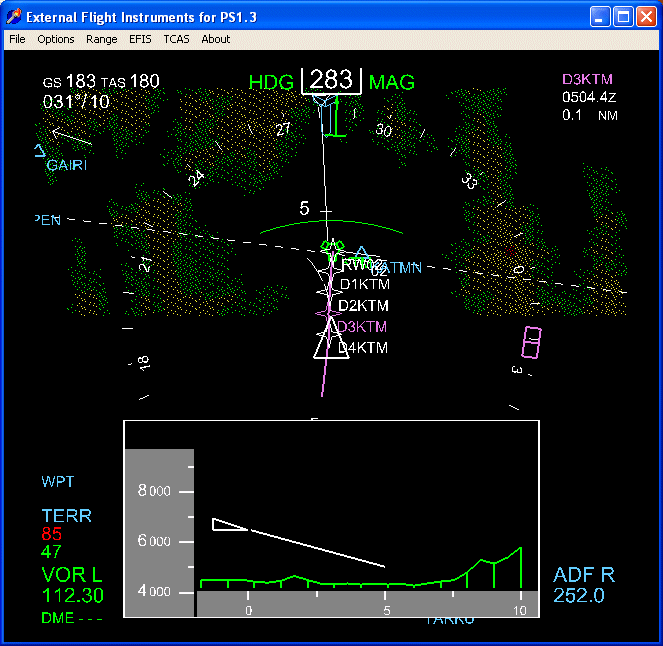This screenshot has width=663, height=646.
Task: Open the Options menu
Action: point(56,39)
